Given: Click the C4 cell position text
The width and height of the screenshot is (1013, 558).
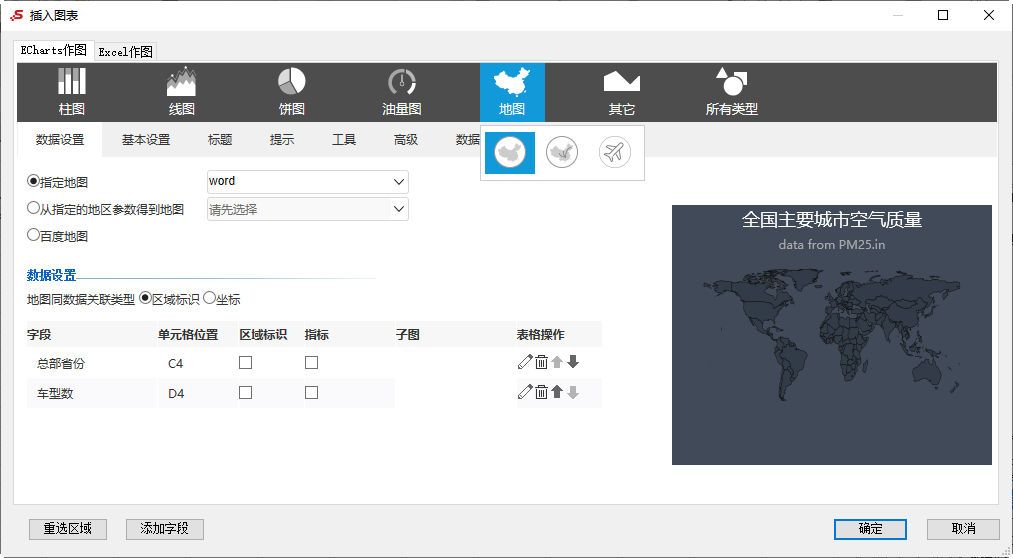Looking at the screenshot, I should click(x=176, y=364).
